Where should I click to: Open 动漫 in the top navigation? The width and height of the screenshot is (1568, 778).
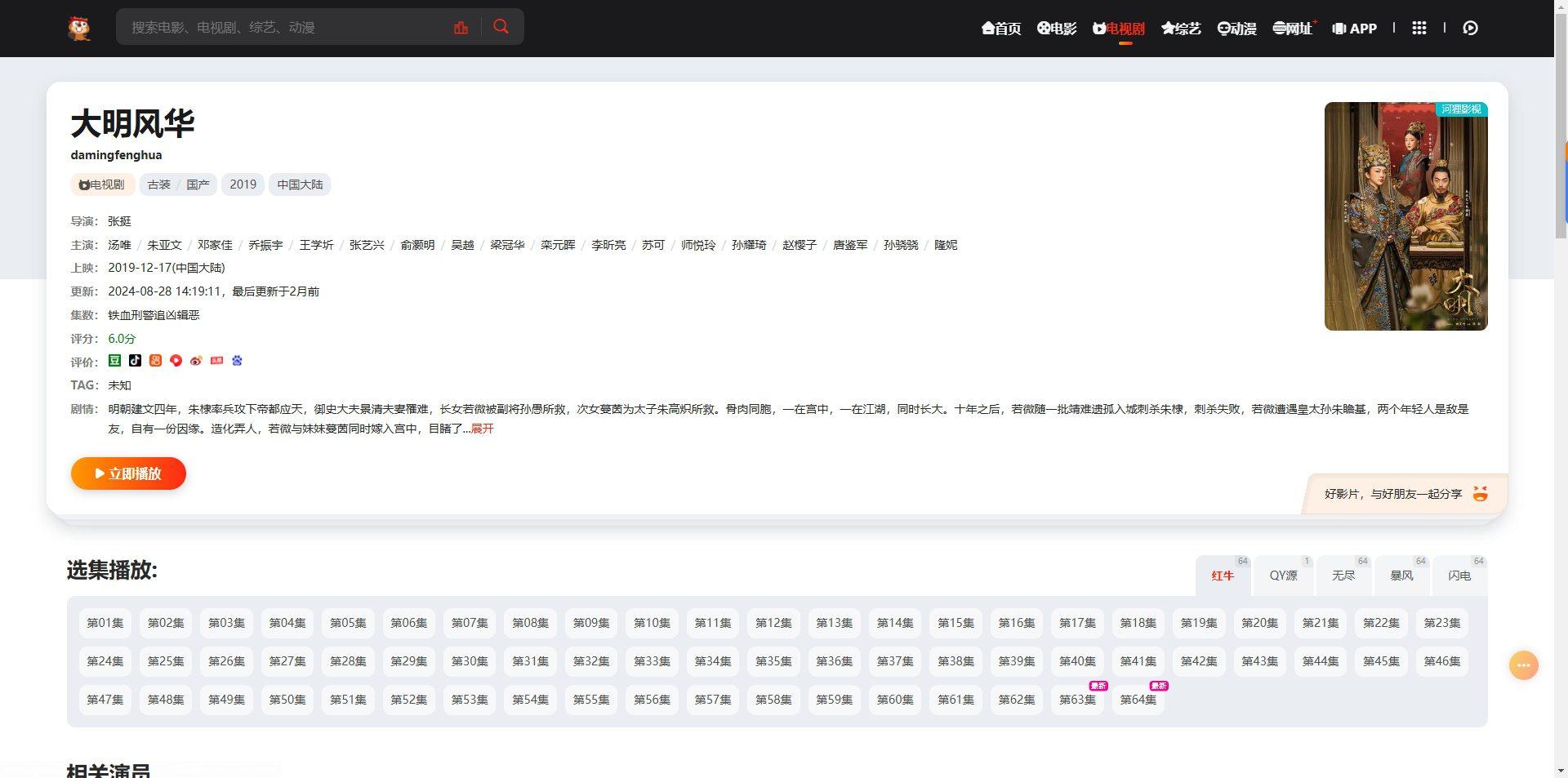coord(1236,29)
